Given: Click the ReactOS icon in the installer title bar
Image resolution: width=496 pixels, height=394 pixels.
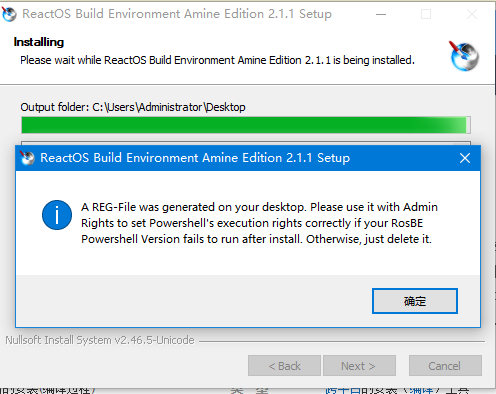Looking at the screenshot, I should tap(9, 14).
